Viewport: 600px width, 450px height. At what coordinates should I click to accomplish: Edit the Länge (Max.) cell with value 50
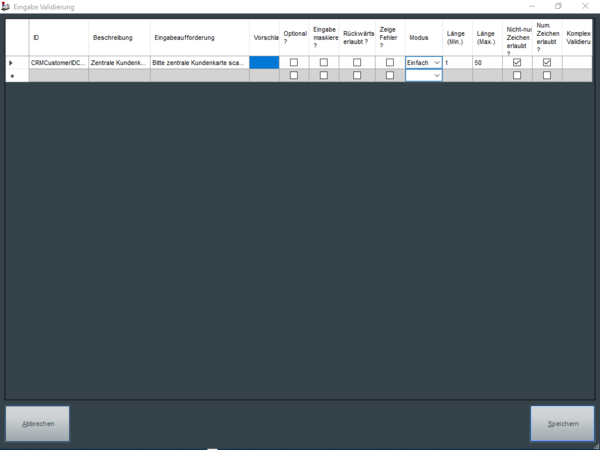[487, 63]
